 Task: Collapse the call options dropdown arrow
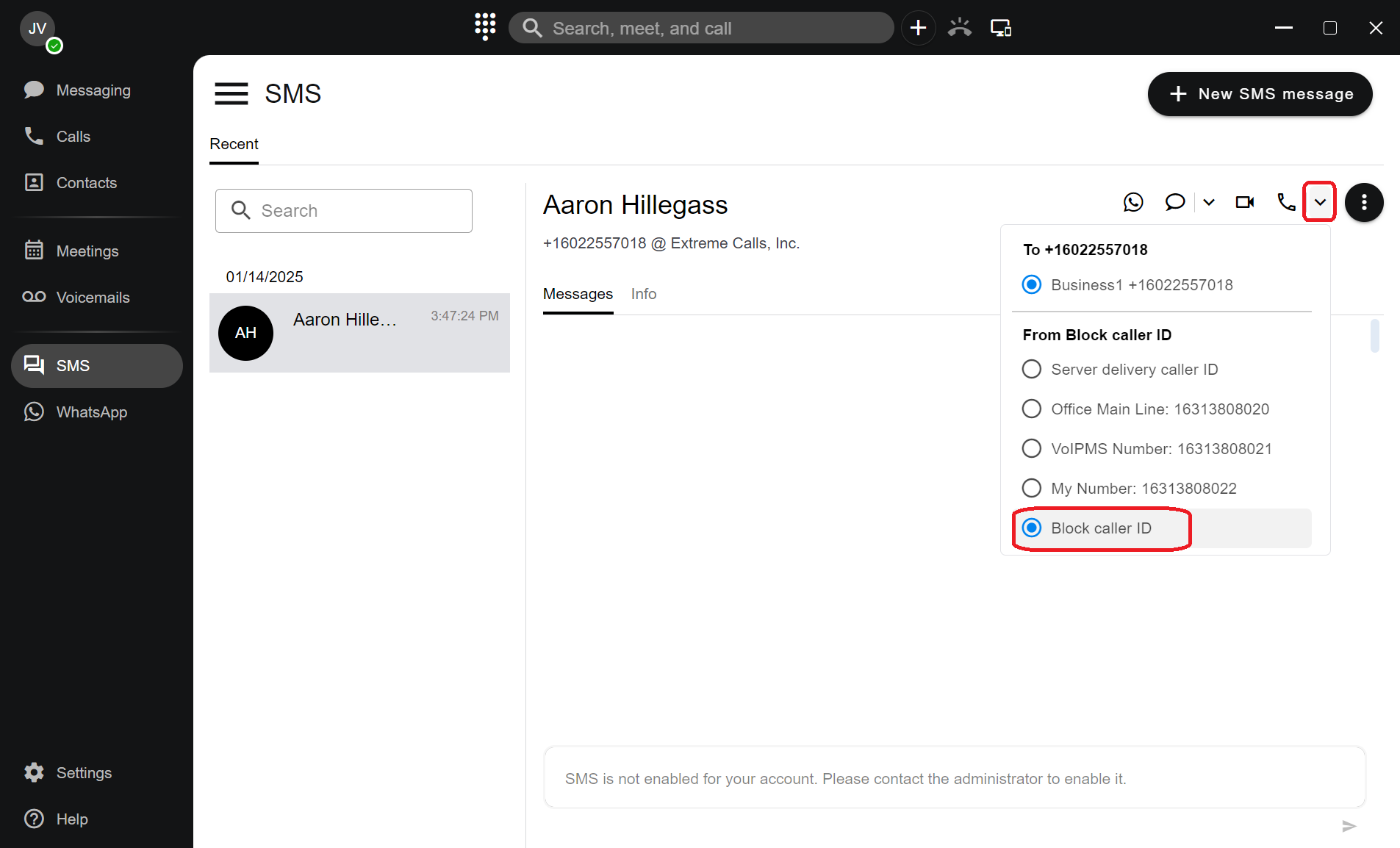[x=1319, y=202]
